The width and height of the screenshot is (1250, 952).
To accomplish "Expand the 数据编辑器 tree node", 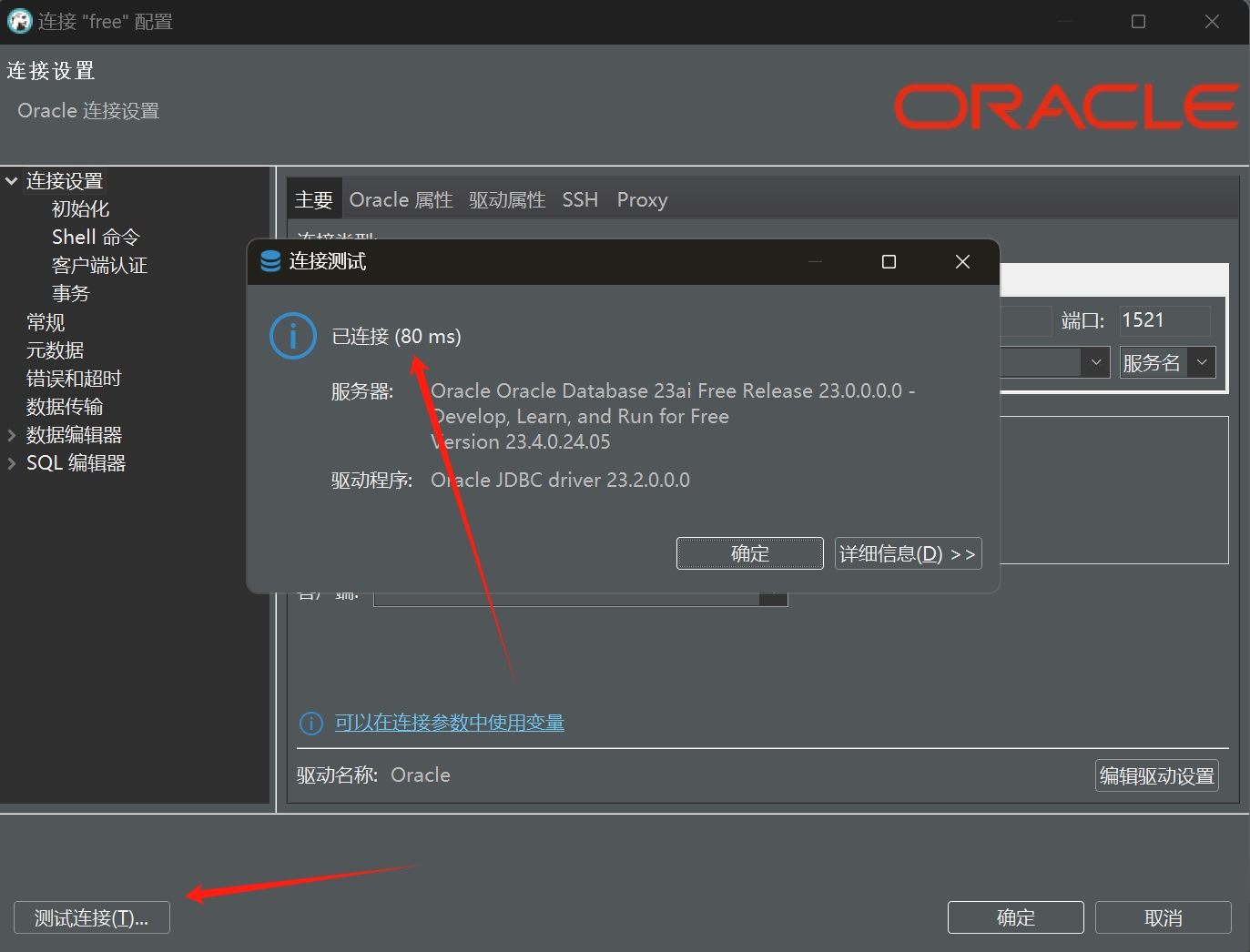I will click(12, 434).
